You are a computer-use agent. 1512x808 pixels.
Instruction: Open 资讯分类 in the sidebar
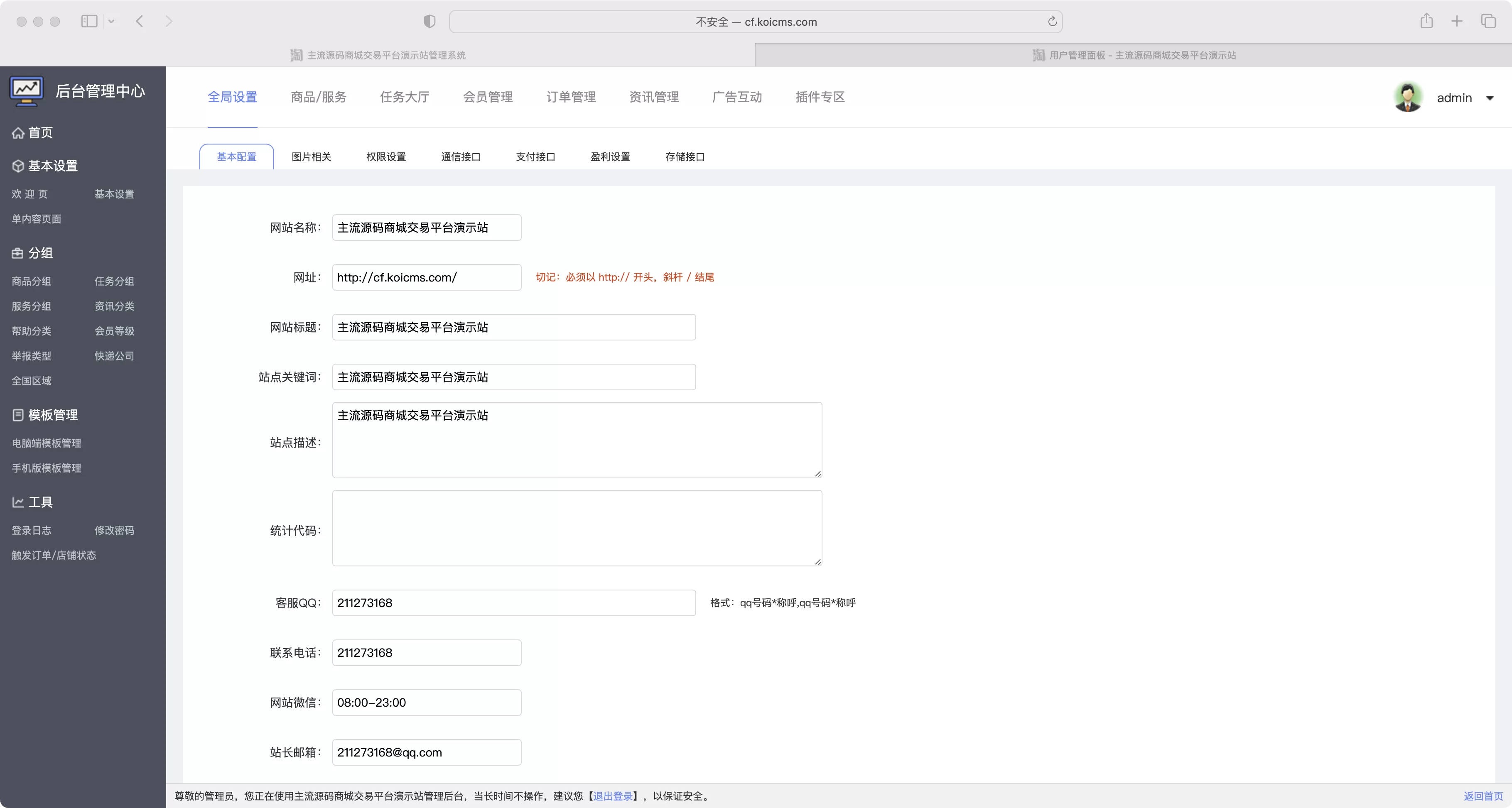click(x=115, y=306)
